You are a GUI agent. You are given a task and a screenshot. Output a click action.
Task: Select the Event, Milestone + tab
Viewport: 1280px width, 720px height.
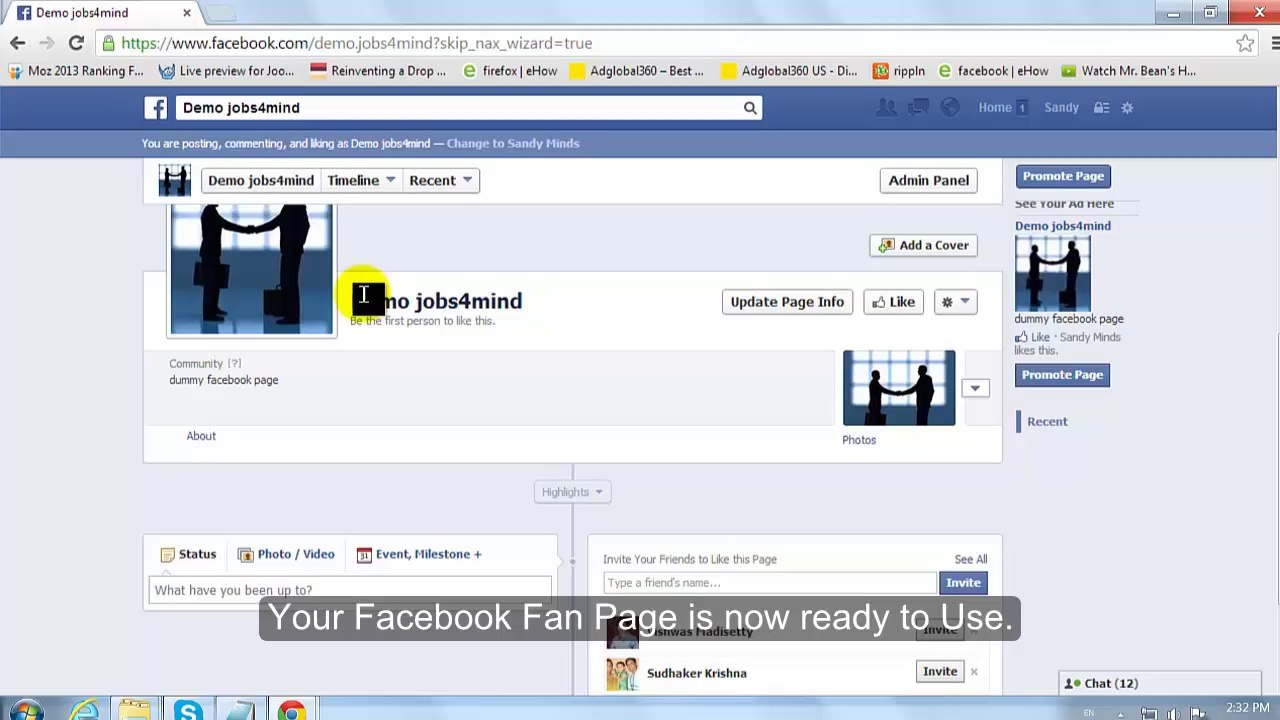[x=419, y=554]
